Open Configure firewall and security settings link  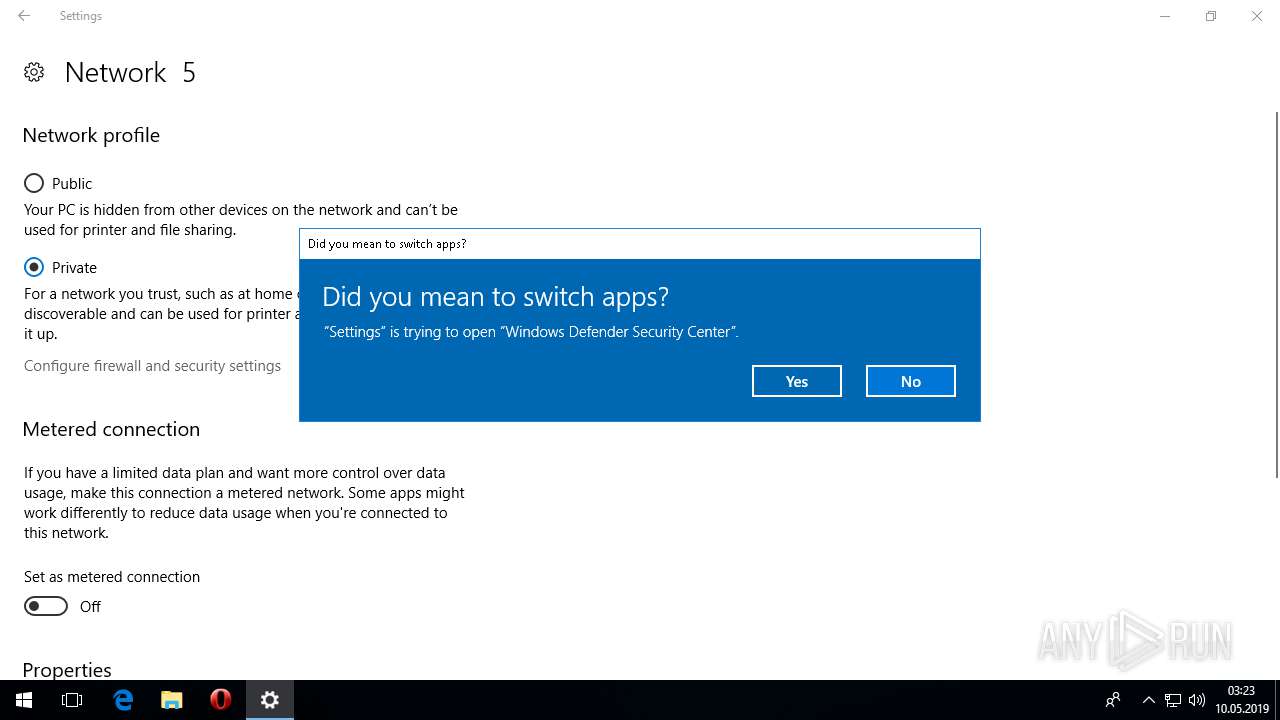click(x=152, y=366)
